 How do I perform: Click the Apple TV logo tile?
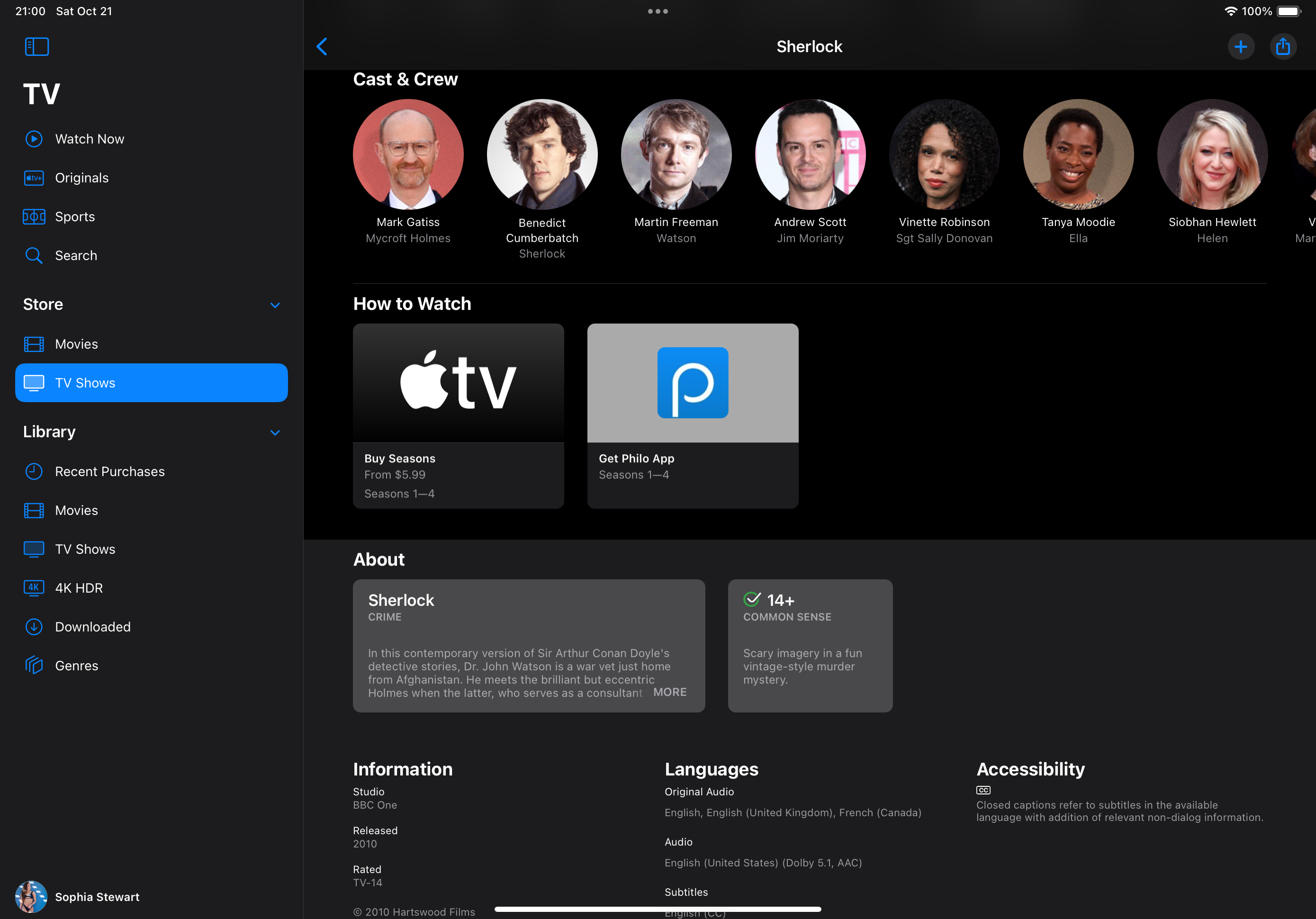coord(458,382)
